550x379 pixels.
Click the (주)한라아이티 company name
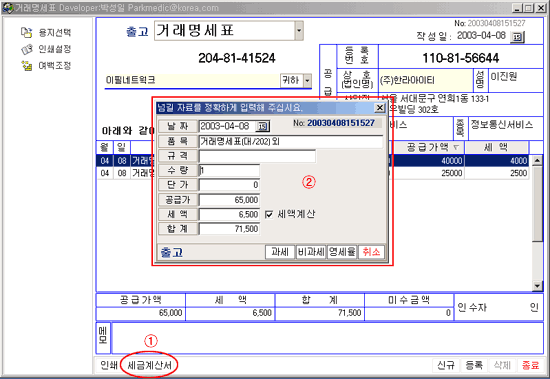point(426,80)
